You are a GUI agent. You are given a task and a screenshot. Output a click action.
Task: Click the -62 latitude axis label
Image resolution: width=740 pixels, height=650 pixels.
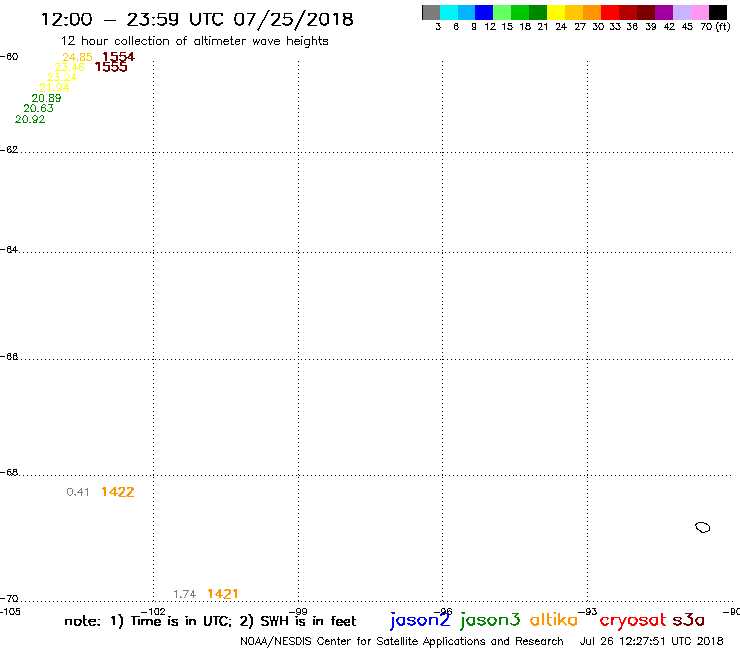[x=9, y=150]
